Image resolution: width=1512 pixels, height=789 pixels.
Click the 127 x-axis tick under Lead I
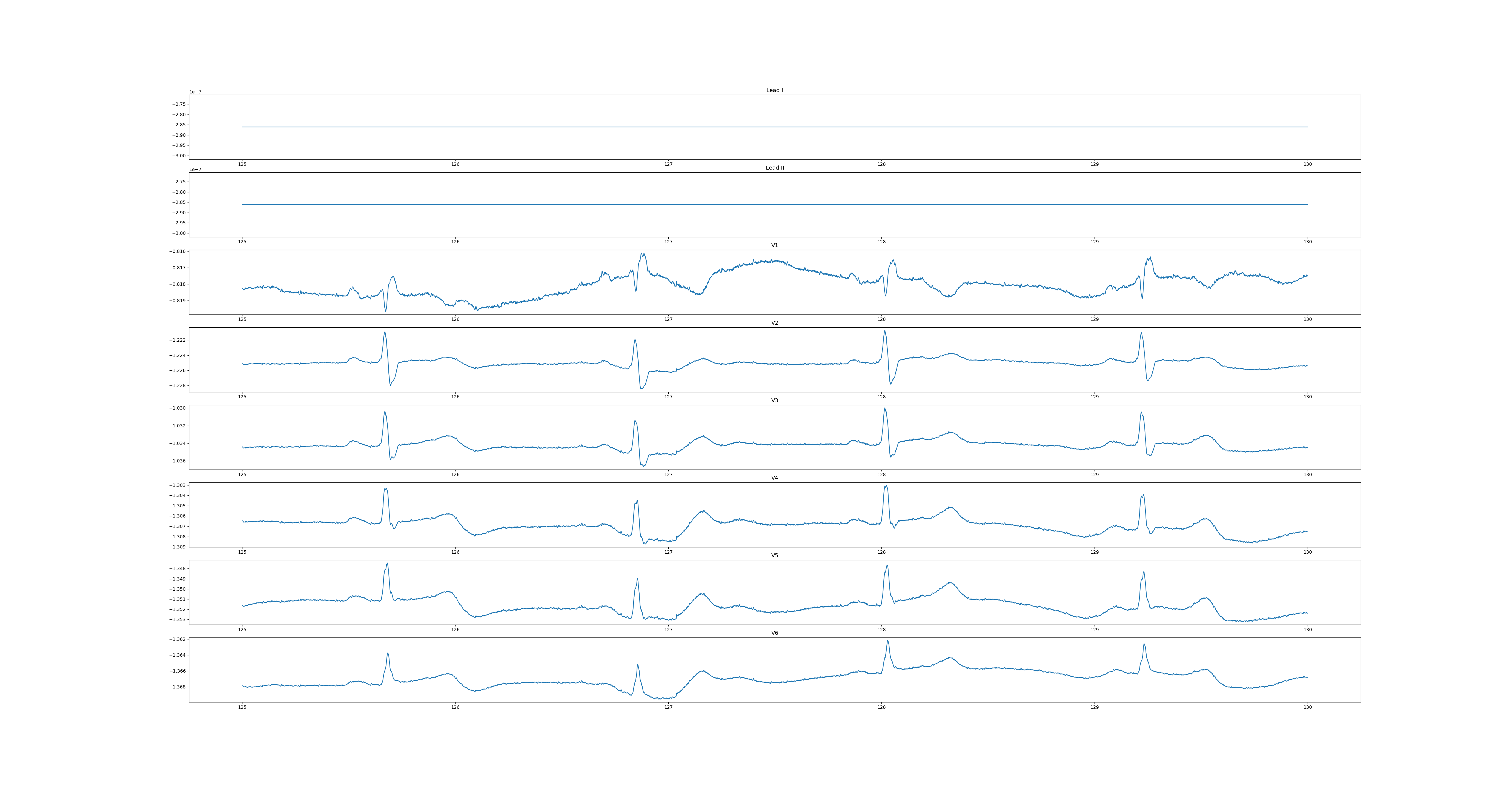coord(668,164)
